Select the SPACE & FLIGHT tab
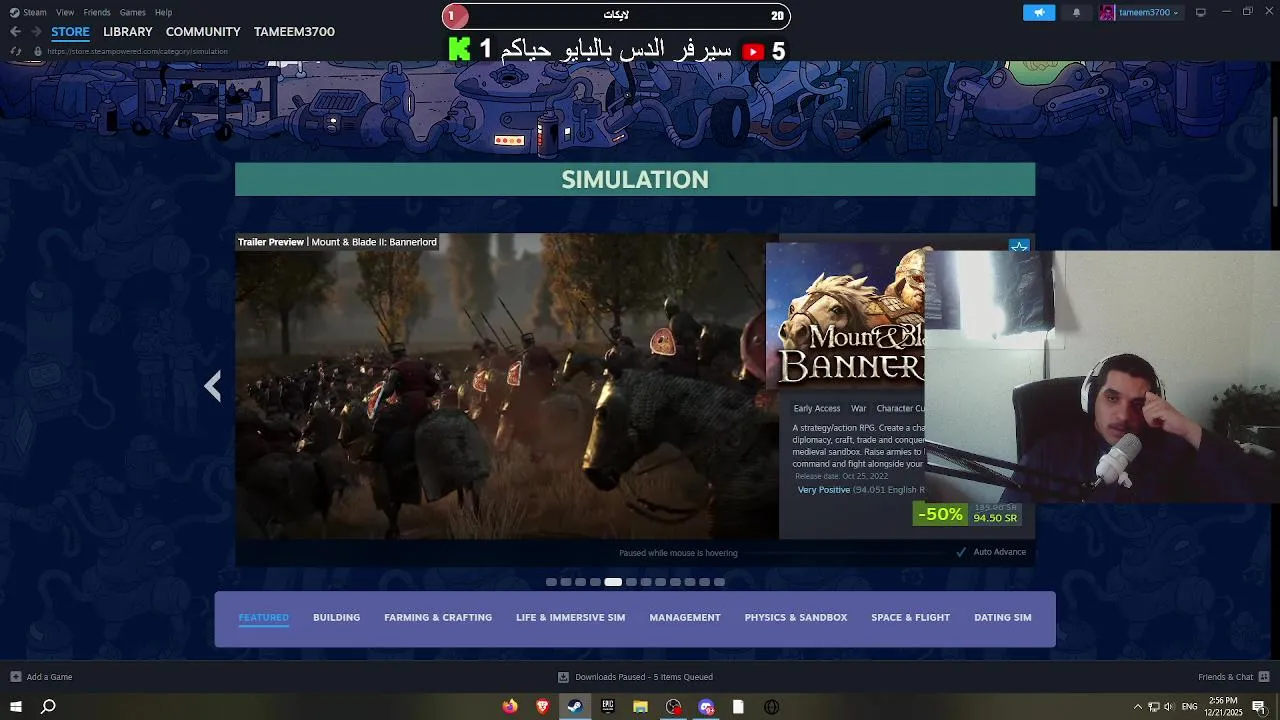The image size is (1280, 720). (x=911, y=617)
